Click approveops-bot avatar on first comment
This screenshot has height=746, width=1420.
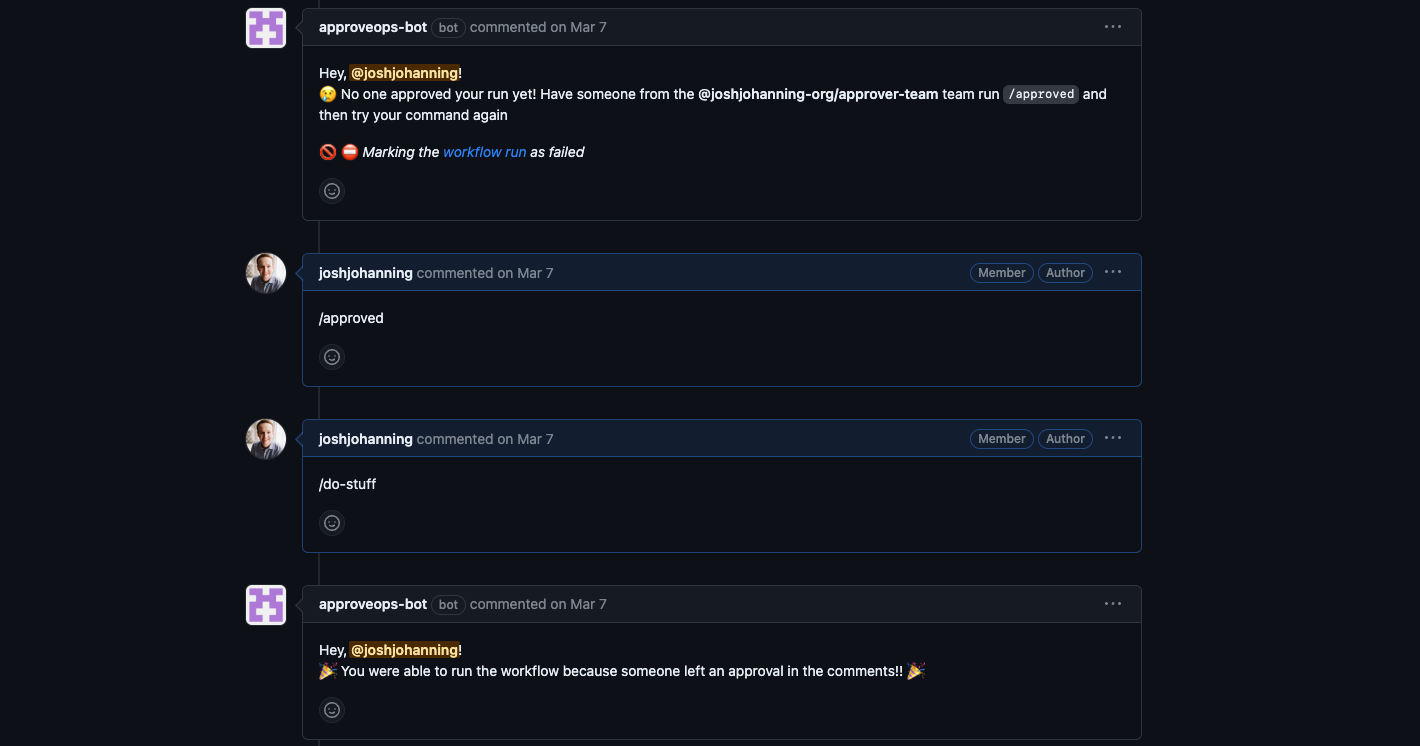click(266, 28)
